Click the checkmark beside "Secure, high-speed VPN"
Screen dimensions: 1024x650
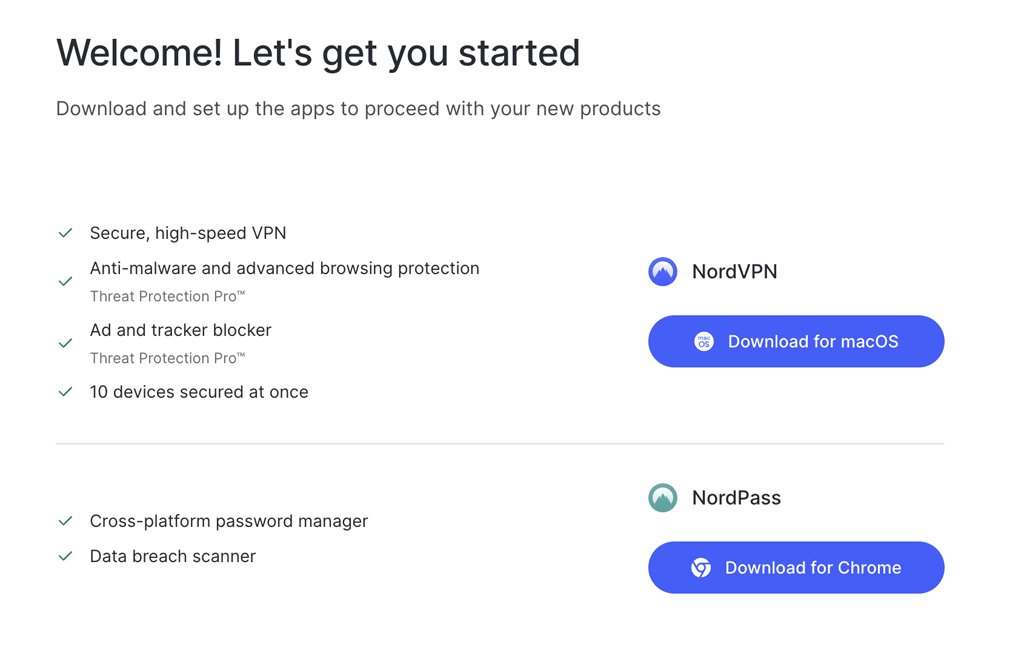[65, 232]
